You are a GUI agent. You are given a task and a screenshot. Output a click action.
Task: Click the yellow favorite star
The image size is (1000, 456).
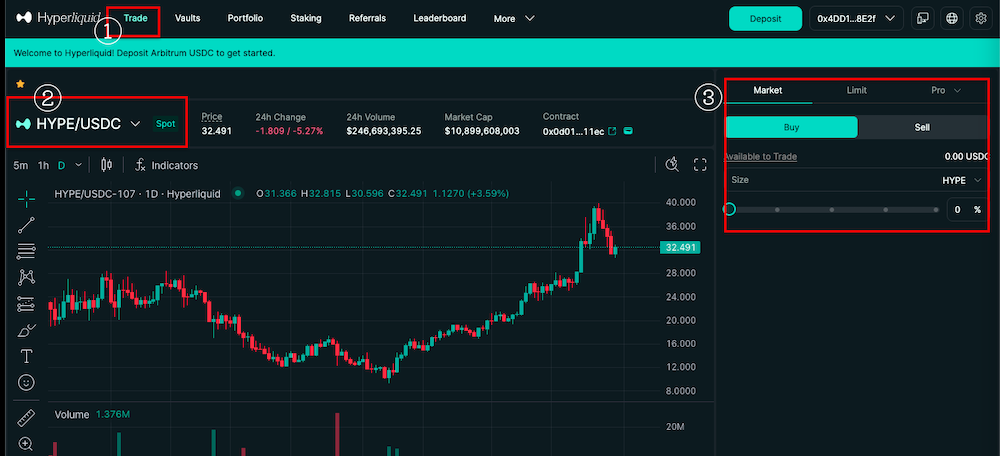[x=20, y=84]
